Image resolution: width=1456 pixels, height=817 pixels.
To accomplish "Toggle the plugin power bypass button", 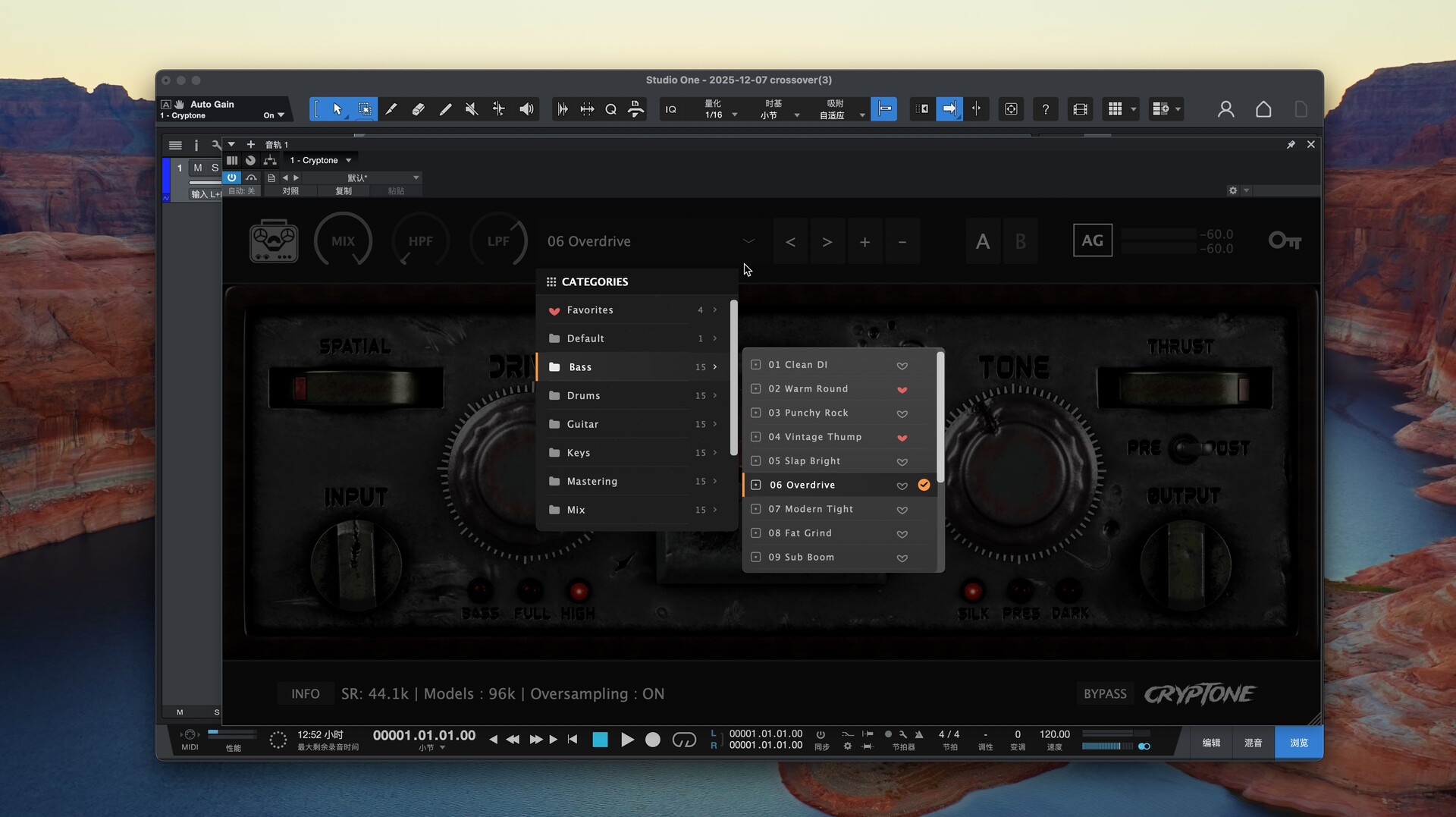I will [232, 178].
